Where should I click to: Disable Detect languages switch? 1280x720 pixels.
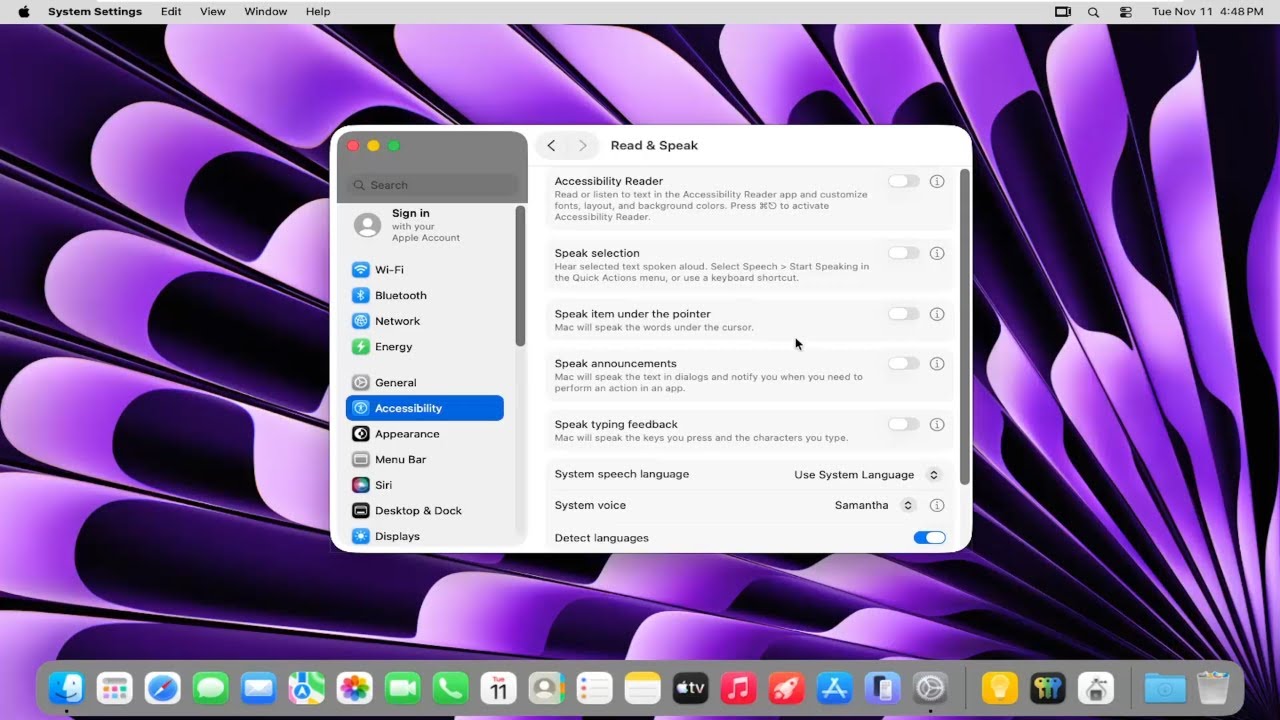tap(929, 538)
